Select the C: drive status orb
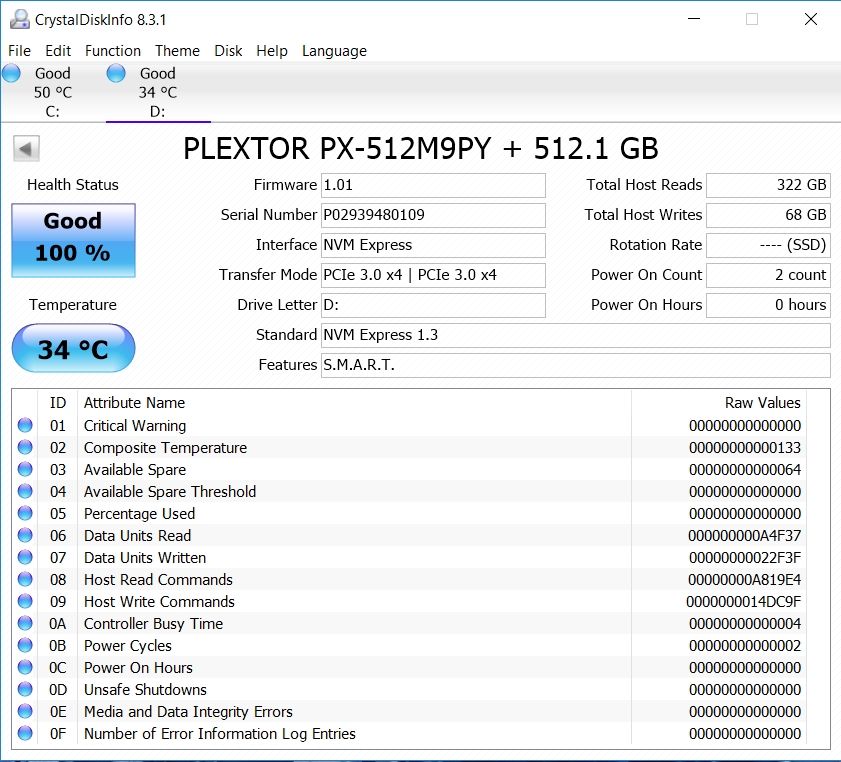Image resolution: width=841 pixels, height=762 pixels. pyautogui.click(x=12, y=73)
